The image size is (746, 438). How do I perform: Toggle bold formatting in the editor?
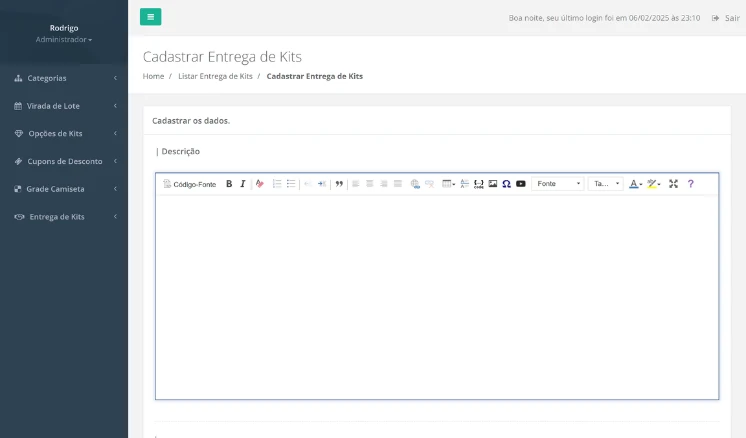click(x=229, y=184)
